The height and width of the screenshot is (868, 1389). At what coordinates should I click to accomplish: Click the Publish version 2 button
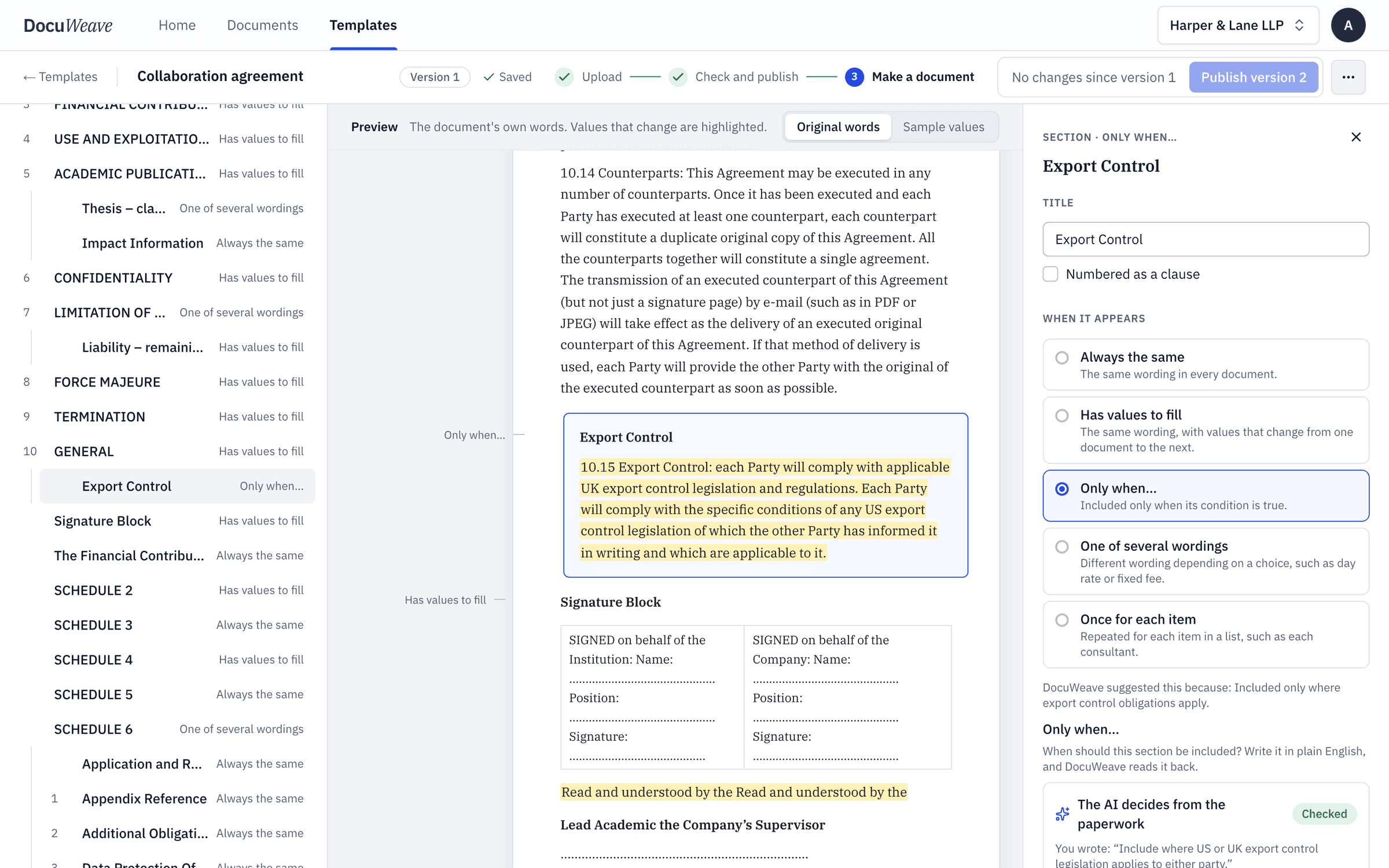tap(1254, 77)
